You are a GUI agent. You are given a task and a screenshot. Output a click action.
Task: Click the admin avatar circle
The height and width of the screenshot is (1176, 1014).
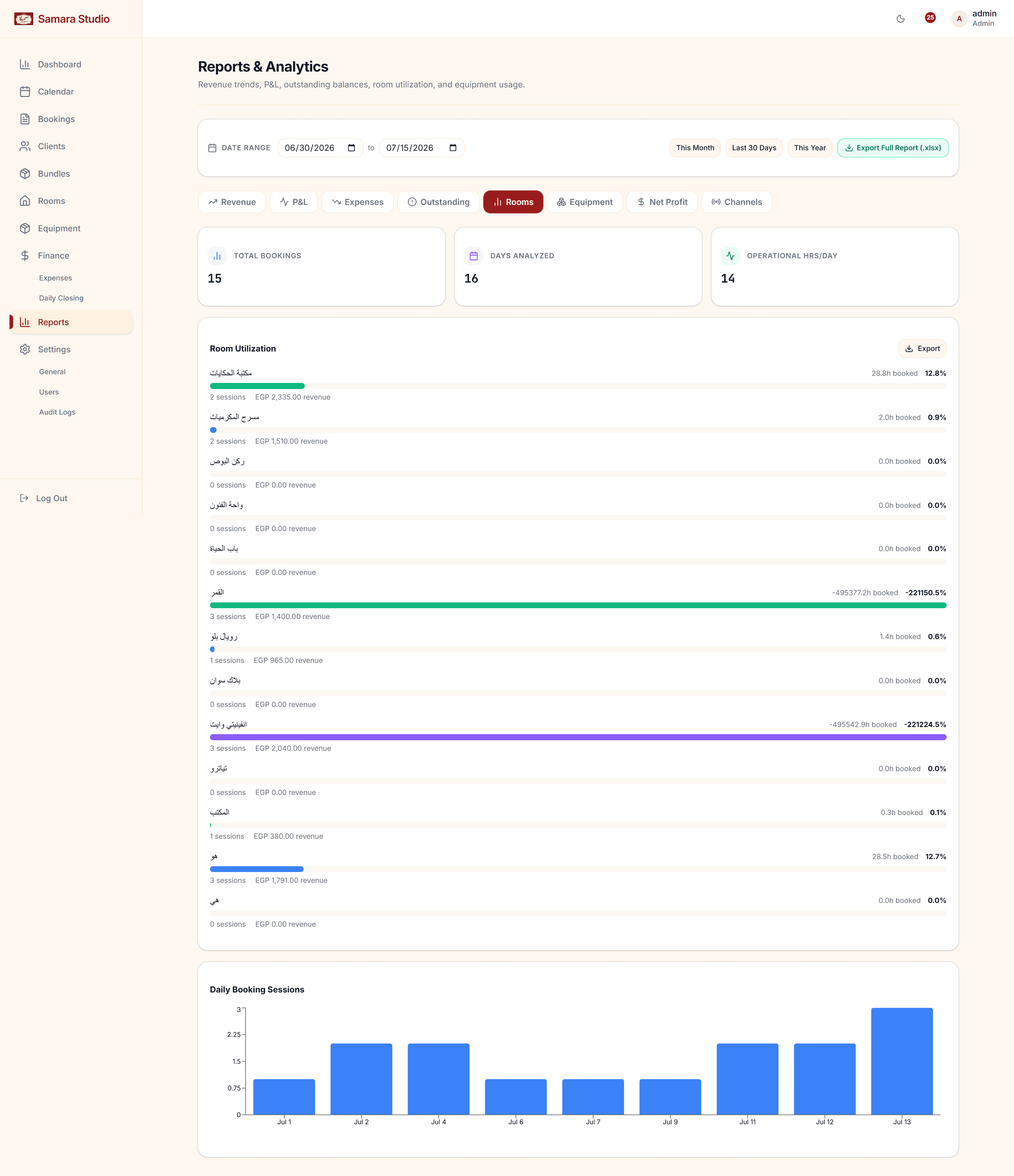coord(959,19)
